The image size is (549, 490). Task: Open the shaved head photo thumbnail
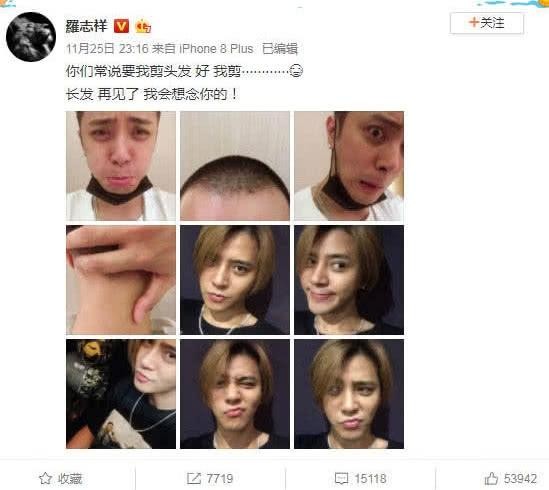[235, 166]
